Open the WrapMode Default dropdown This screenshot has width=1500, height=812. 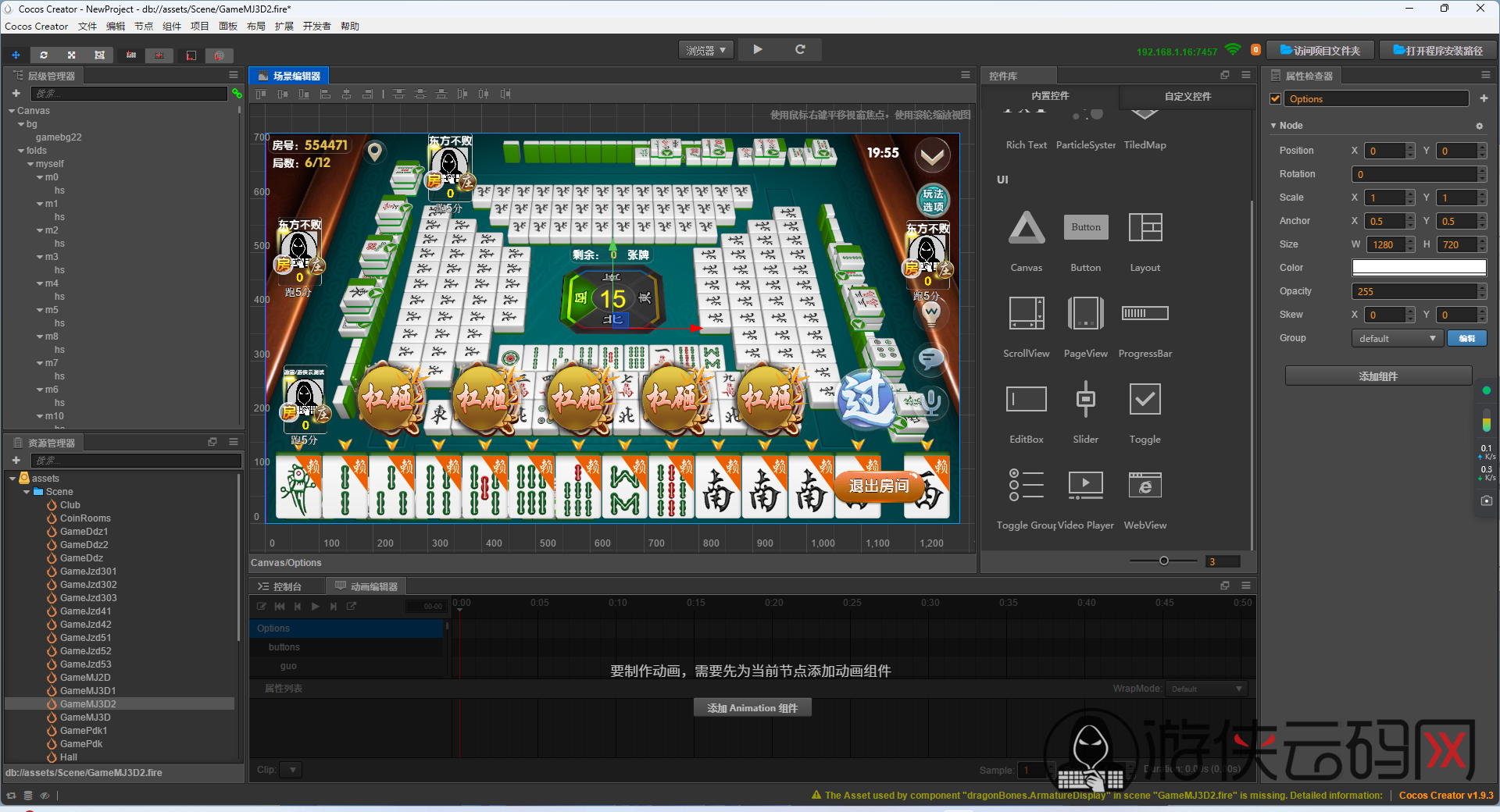(x=1206, y=689)
